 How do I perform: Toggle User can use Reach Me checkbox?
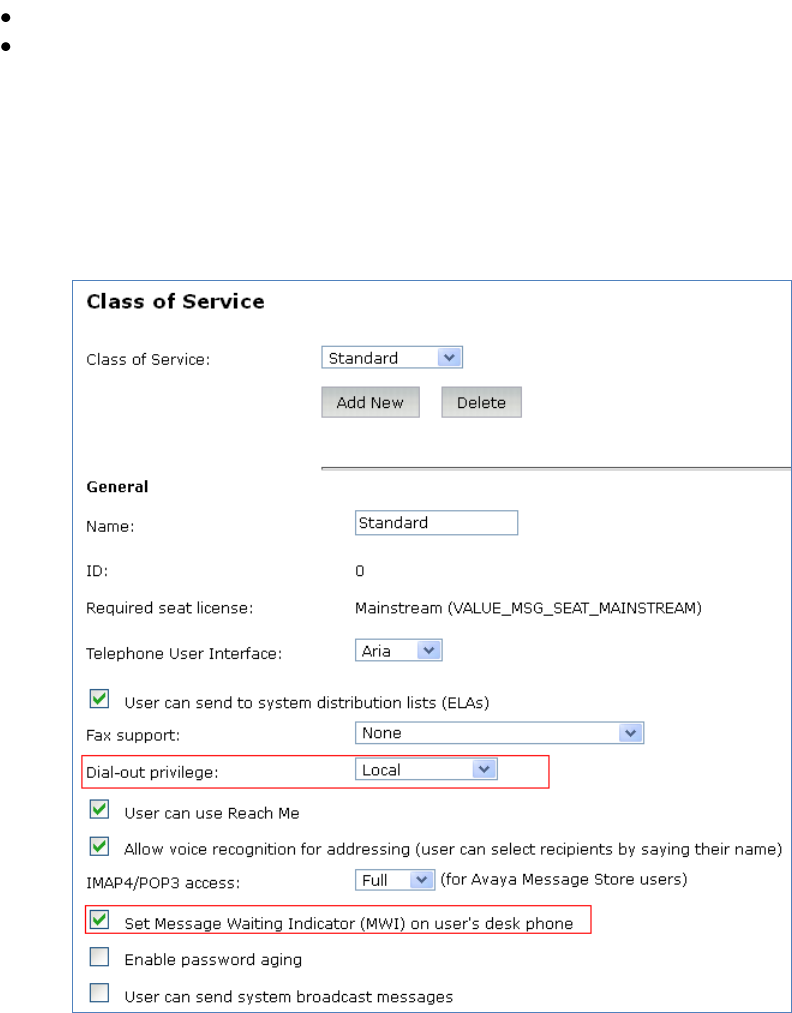pos(99,809)
